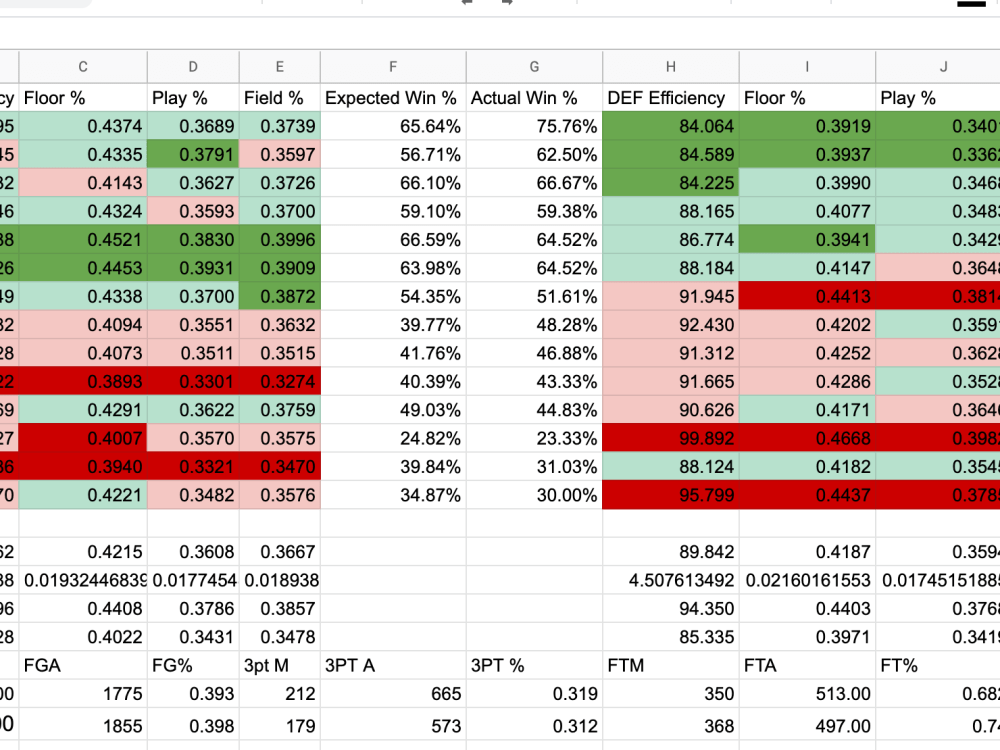1000x750 pixels.
Task: Click the Expected Win value 65.64%
Action: point(393,126)
